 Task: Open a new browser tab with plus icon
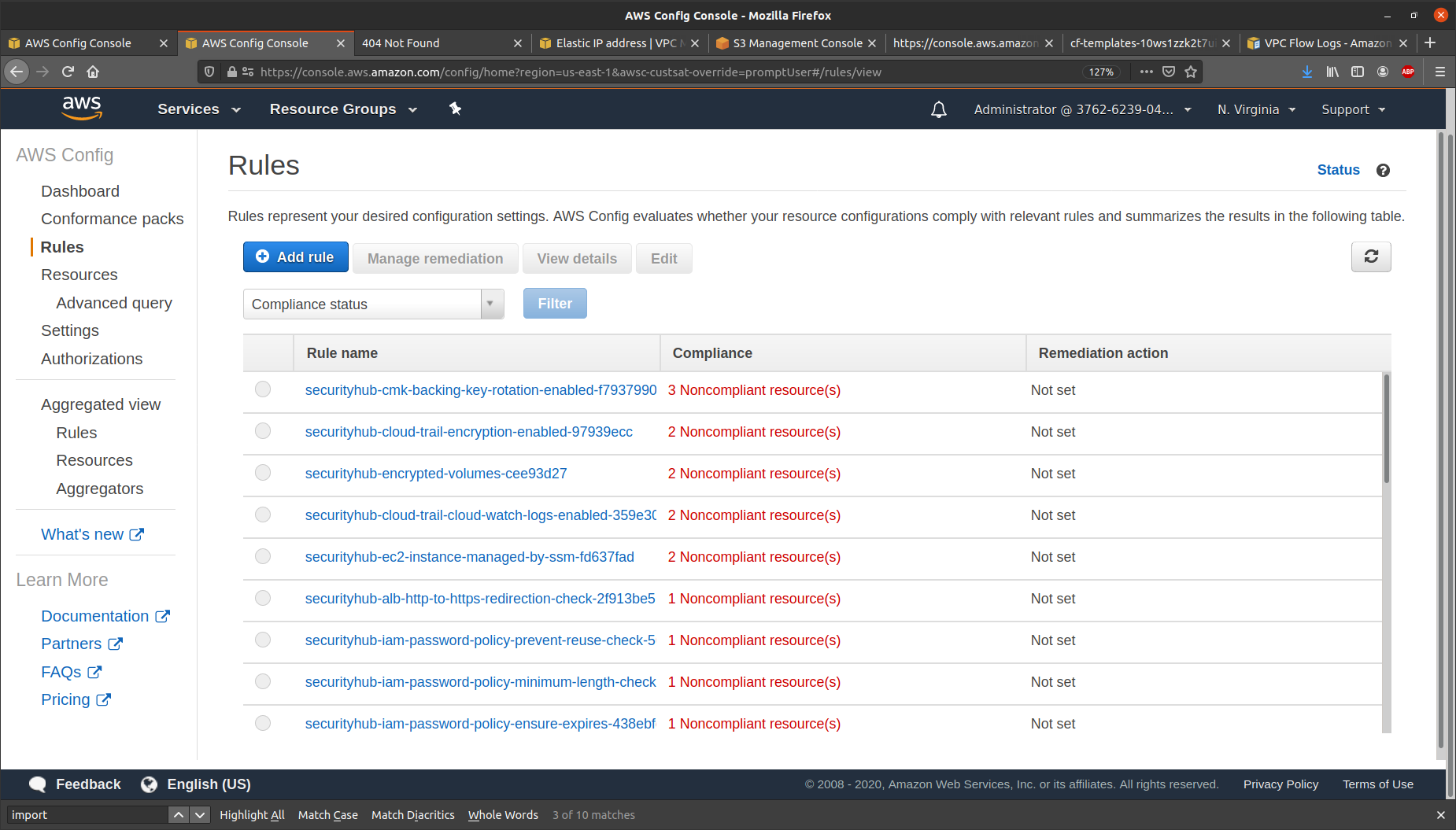point(1430,42)
